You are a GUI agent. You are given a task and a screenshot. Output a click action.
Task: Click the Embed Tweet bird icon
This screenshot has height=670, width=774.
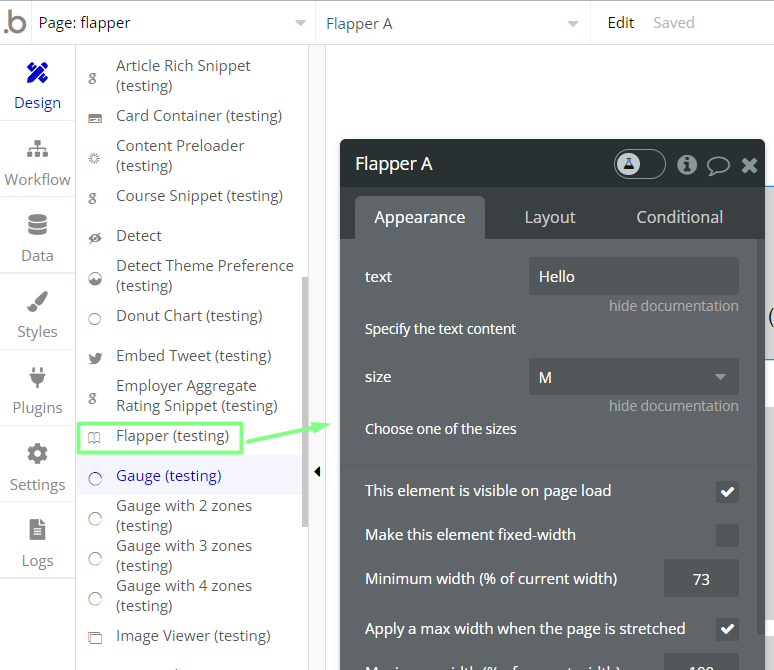95,358
